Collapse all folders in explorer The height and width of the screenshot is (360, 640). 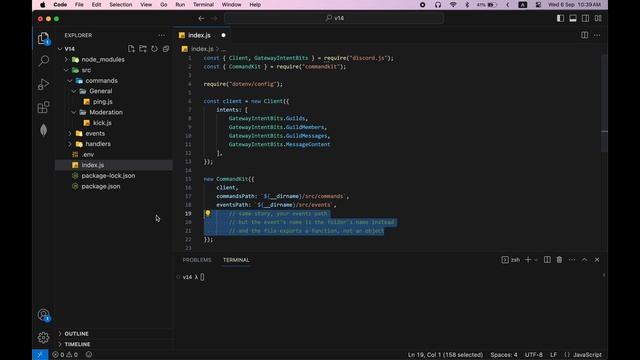(x=166, y=49)
